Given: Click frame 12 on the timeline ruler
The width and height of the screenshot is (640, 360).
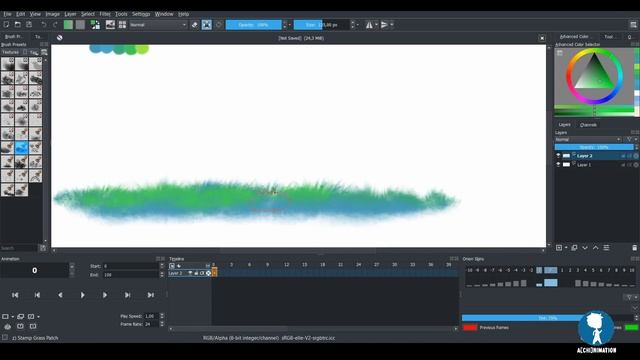Looking at the screenshot, I should pos(287,265).
